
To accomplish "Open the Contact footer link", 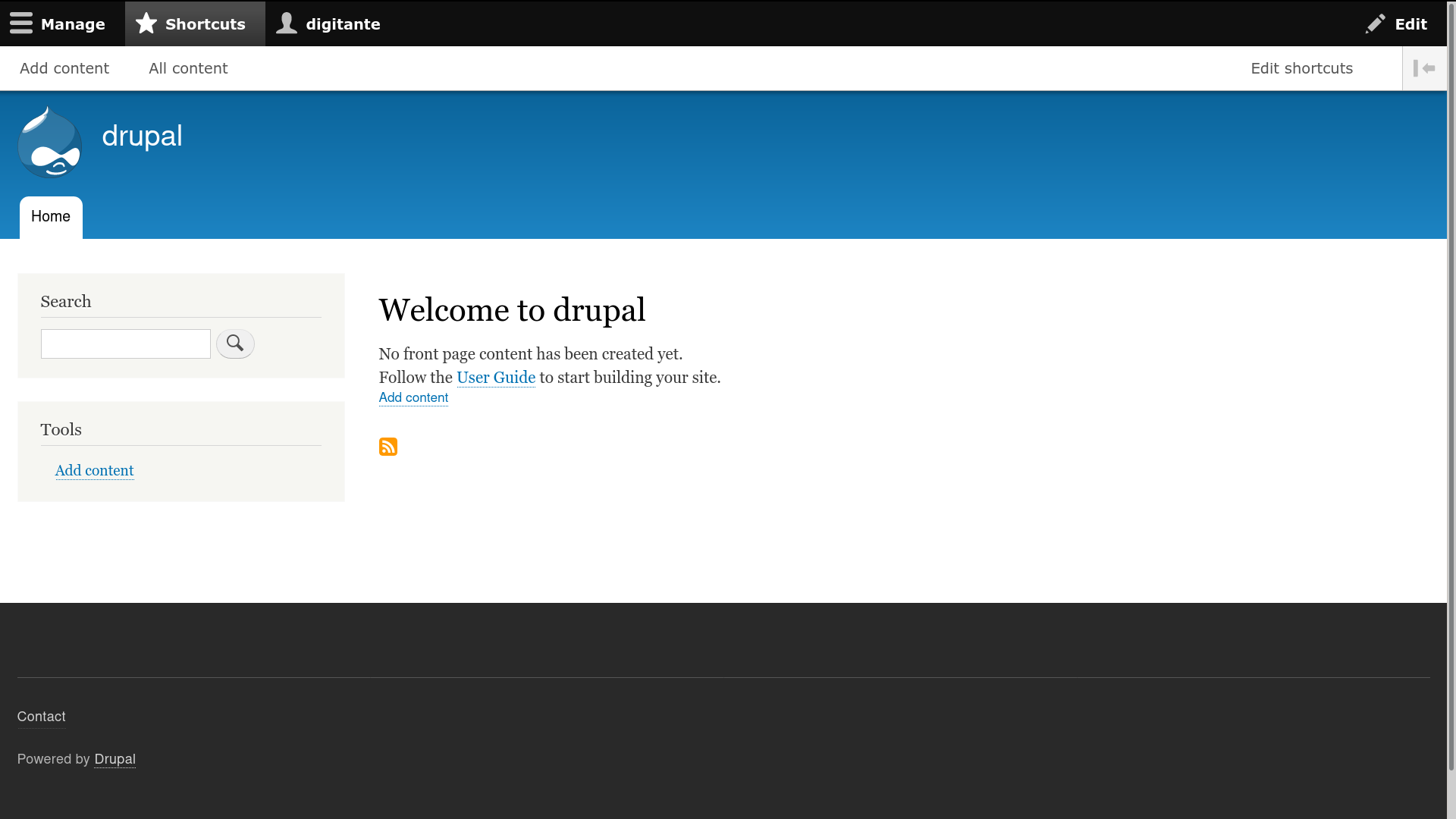I will click(42, 717).
